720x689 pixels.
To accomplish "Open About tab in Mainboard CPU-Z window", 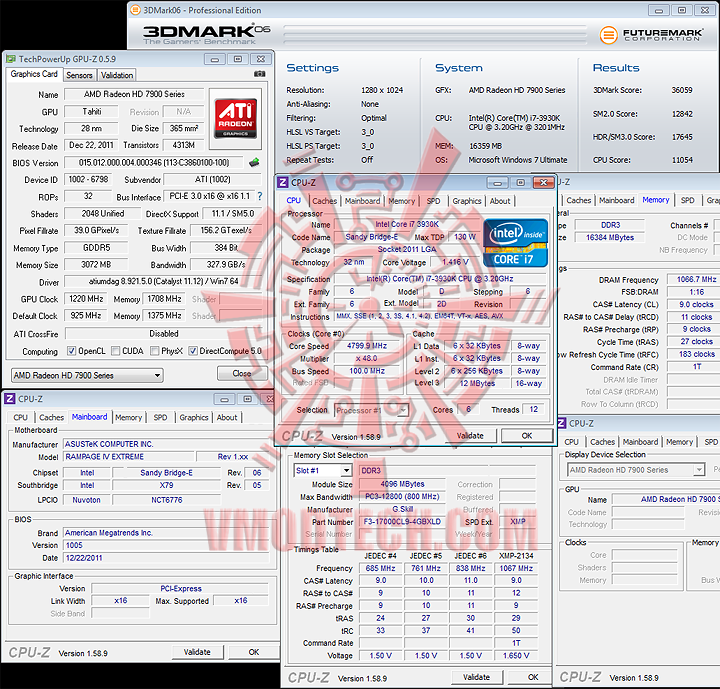I will click(227, 417).
